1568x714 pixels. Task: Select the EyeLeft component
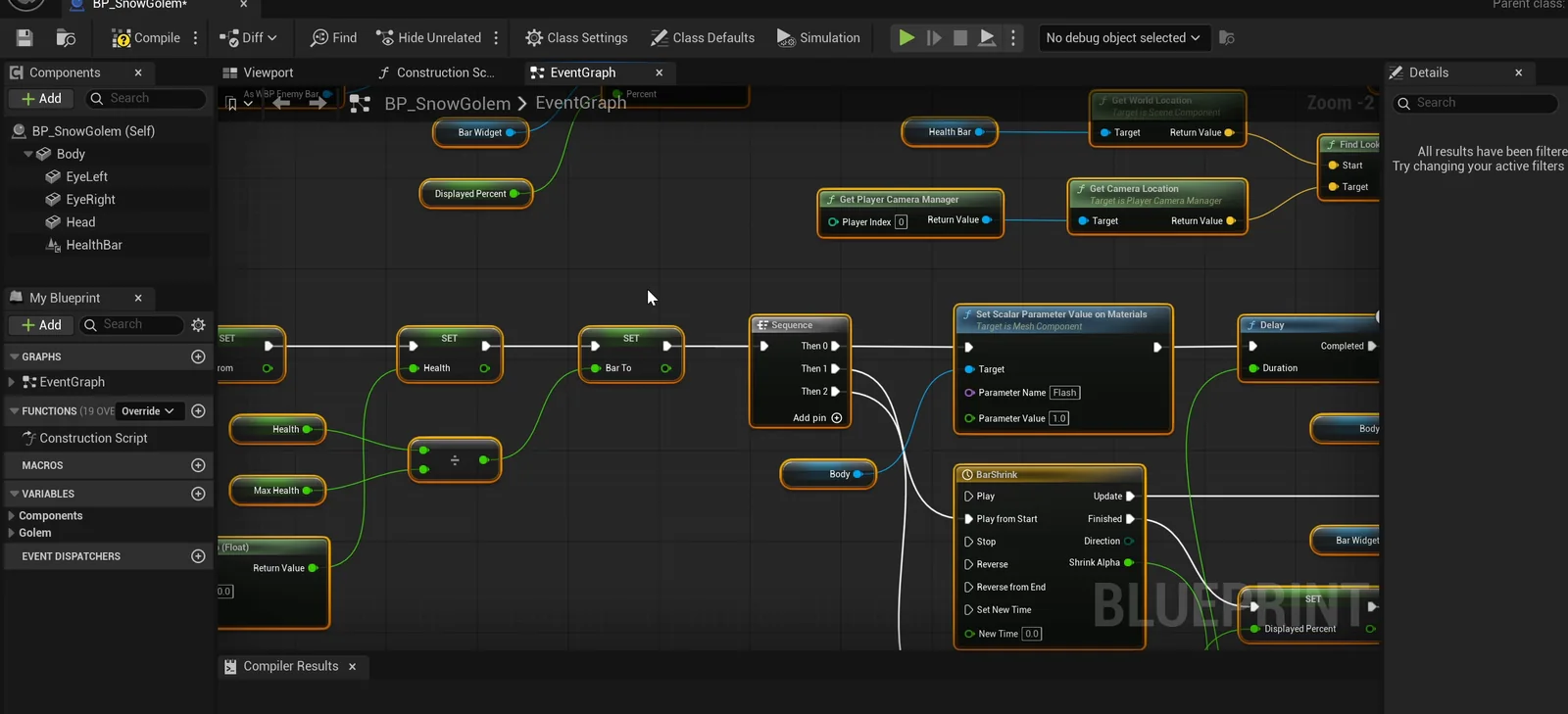pos(86,177)
